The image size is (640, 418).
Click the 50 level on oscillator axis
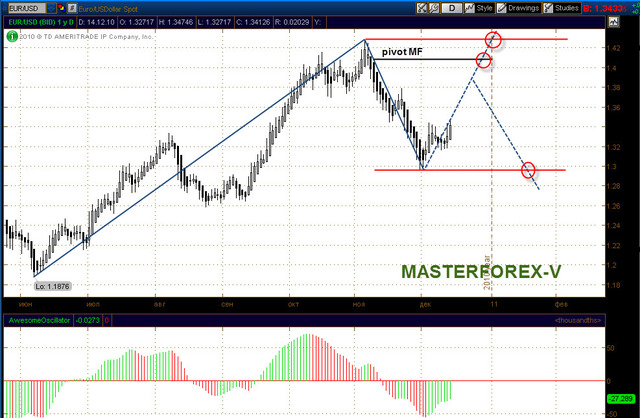pos(611,348)
